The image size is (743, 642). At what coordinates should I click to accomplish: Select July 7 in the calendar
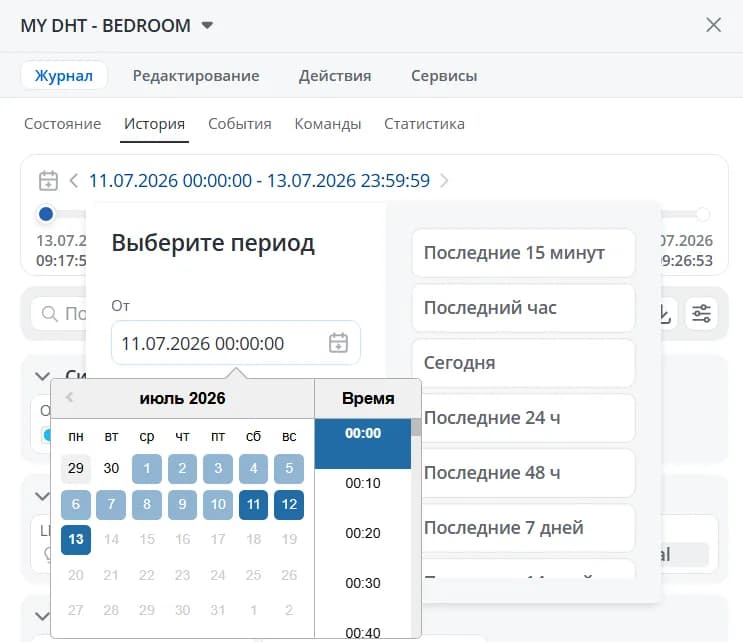[x=111, y=504]
